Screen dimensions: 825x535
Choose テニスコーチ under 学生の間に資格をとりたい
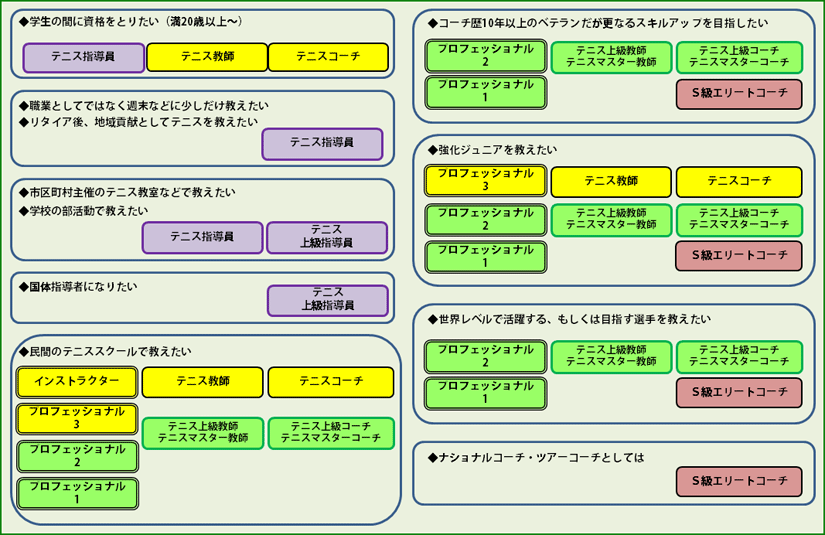[328, 58]
